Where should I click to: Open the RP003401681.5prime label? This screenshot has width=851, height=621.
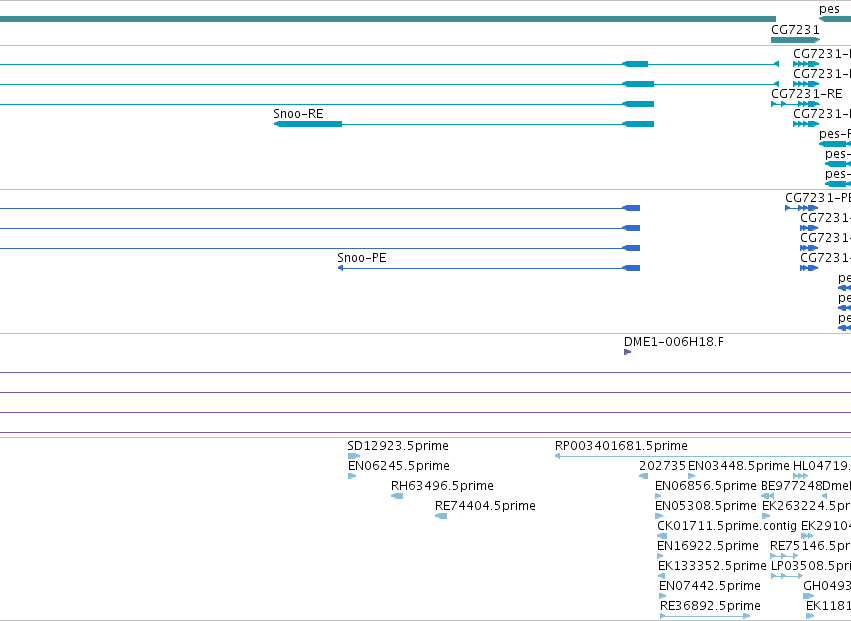[x=621, y=446]
